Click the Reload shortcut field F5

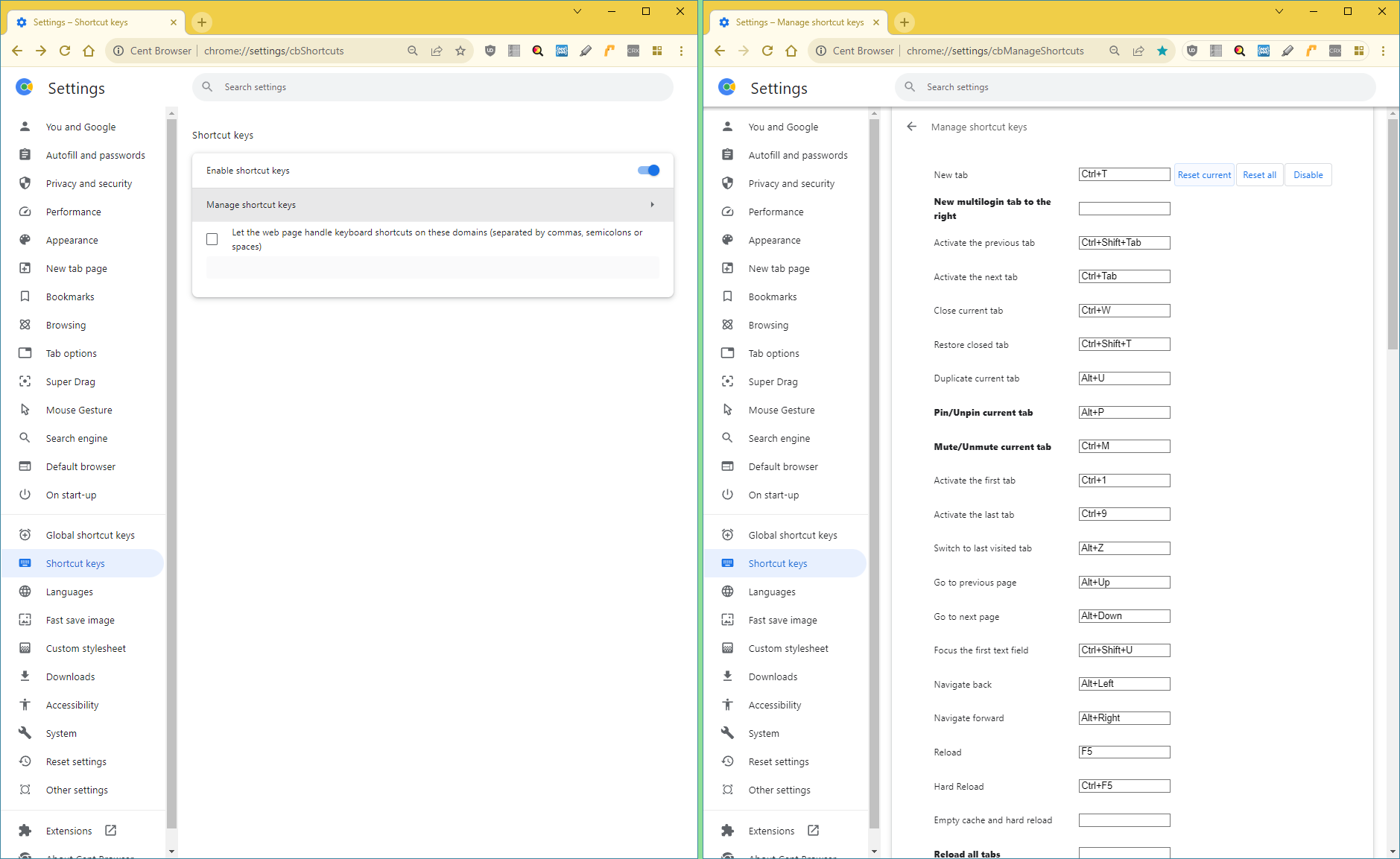(x=1124, y=752)
